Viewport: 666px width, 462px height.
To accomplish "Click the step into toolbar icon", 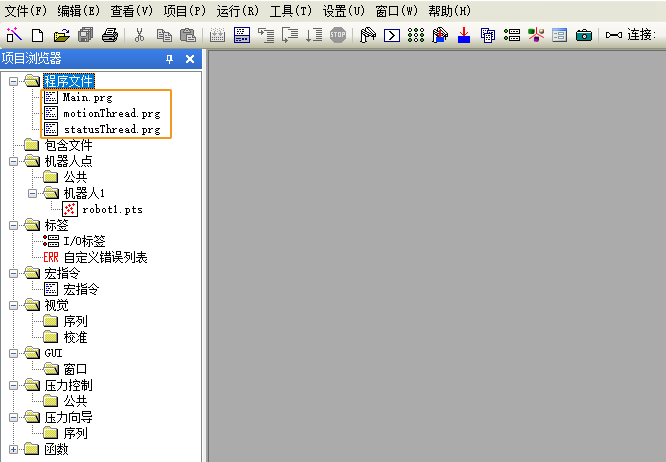I will coord(266,35).
